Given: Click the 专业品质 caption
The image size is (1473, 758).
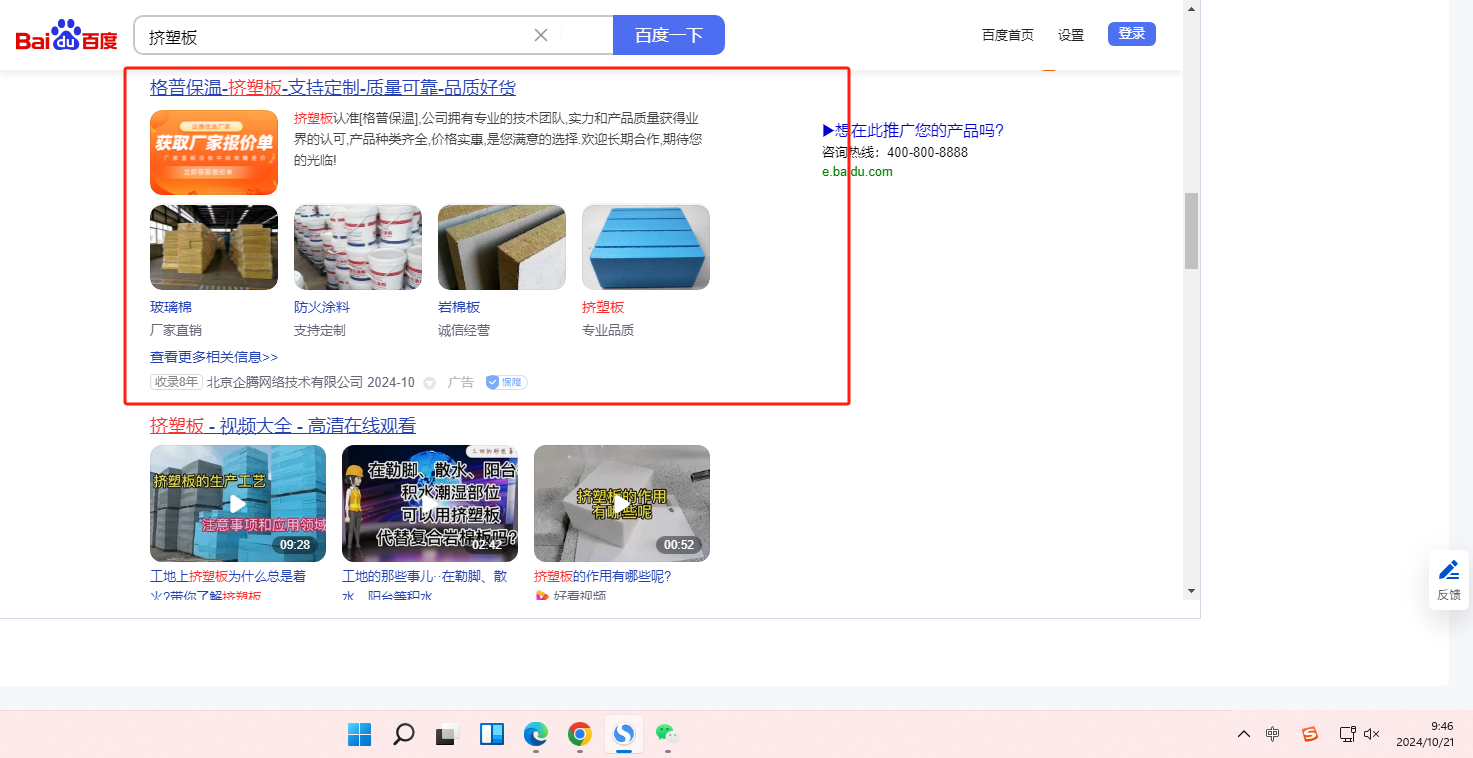Looking at the screenshot, I should coord(608,330).
